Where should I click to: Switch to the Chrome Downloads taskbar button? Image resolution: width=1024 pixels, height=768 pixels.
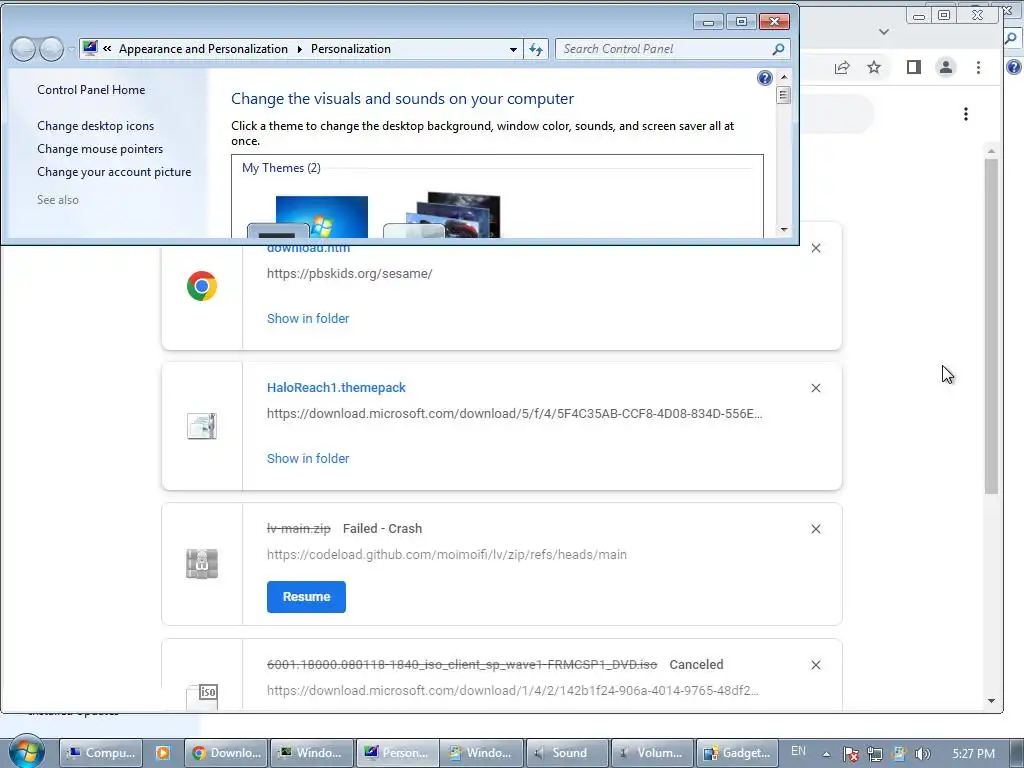click(226, 753)
